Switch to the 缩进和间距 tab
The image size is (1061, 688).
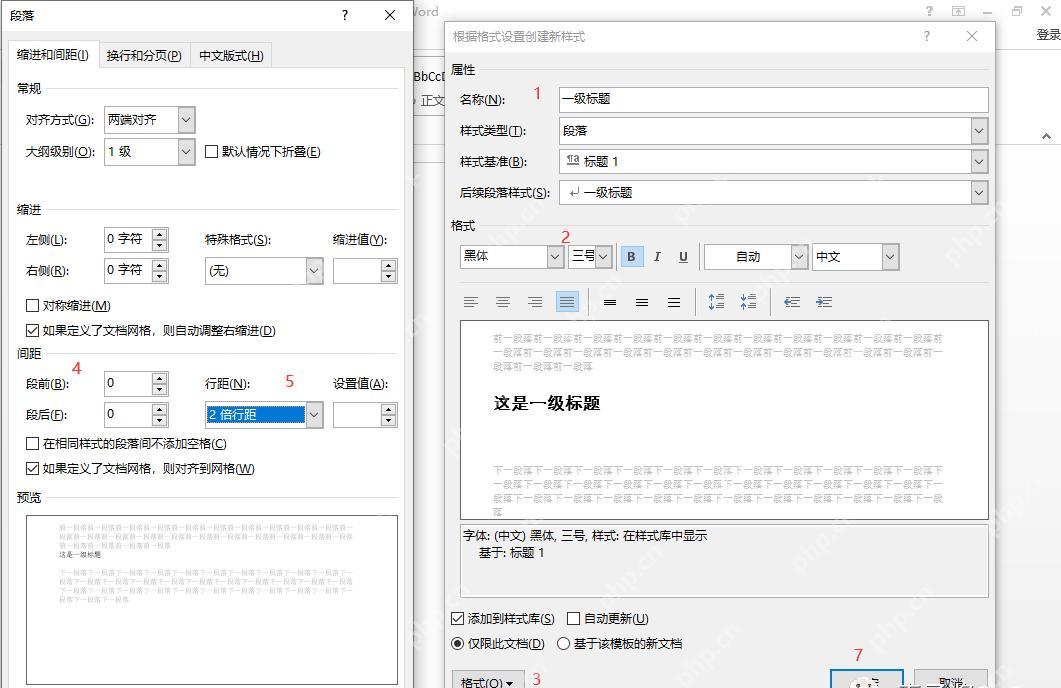[x=53, y=55]
